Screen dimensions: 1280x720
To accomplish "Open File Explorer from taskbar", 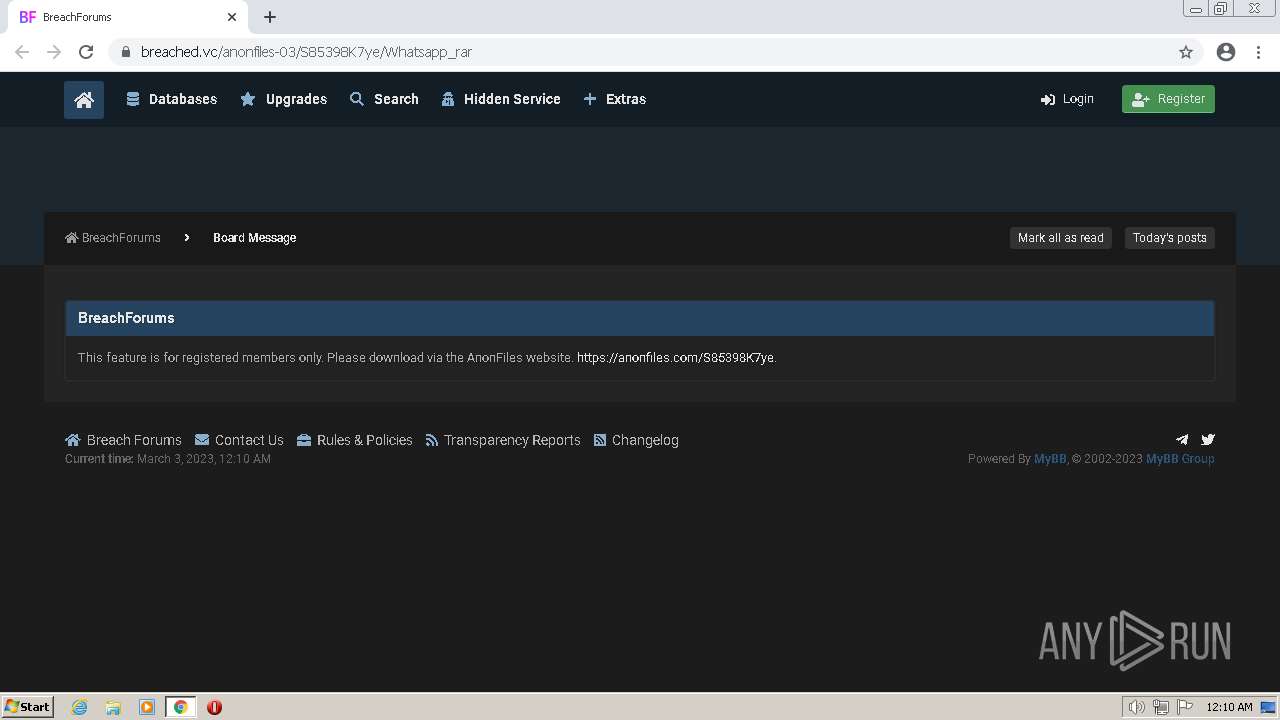I will point(113,707).
